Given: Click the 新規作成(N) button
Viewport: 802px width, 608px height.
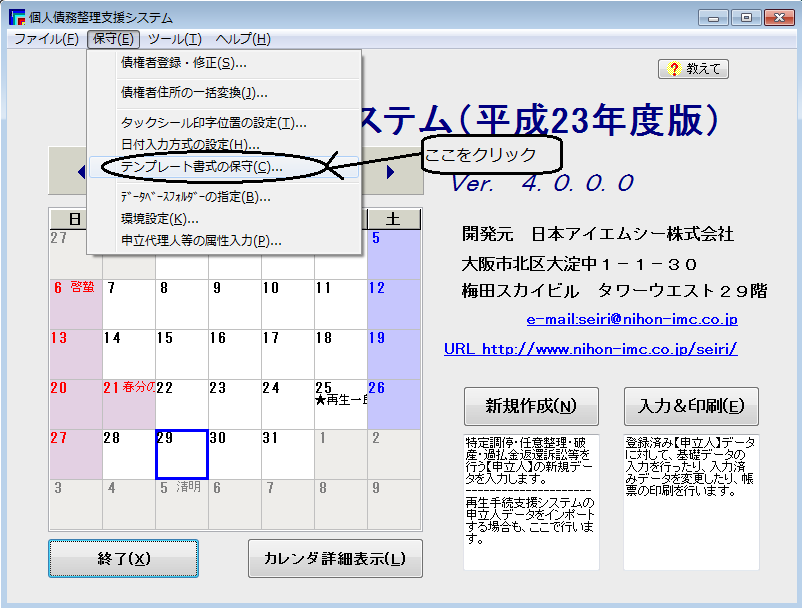Looking at the screenshot, I should click(531, 406).
